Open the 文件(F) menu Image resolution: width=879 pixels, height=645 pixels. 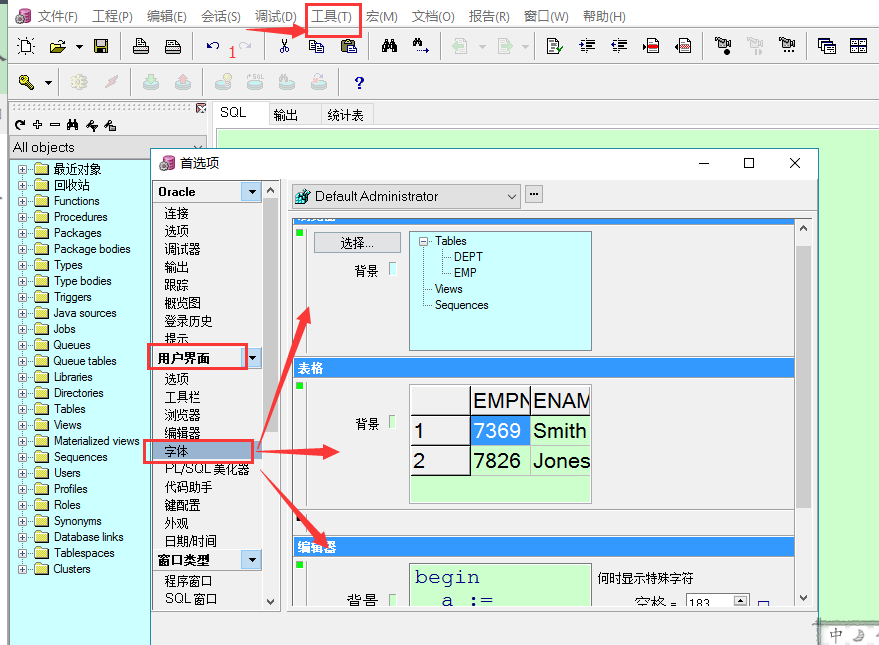(58, 16)
